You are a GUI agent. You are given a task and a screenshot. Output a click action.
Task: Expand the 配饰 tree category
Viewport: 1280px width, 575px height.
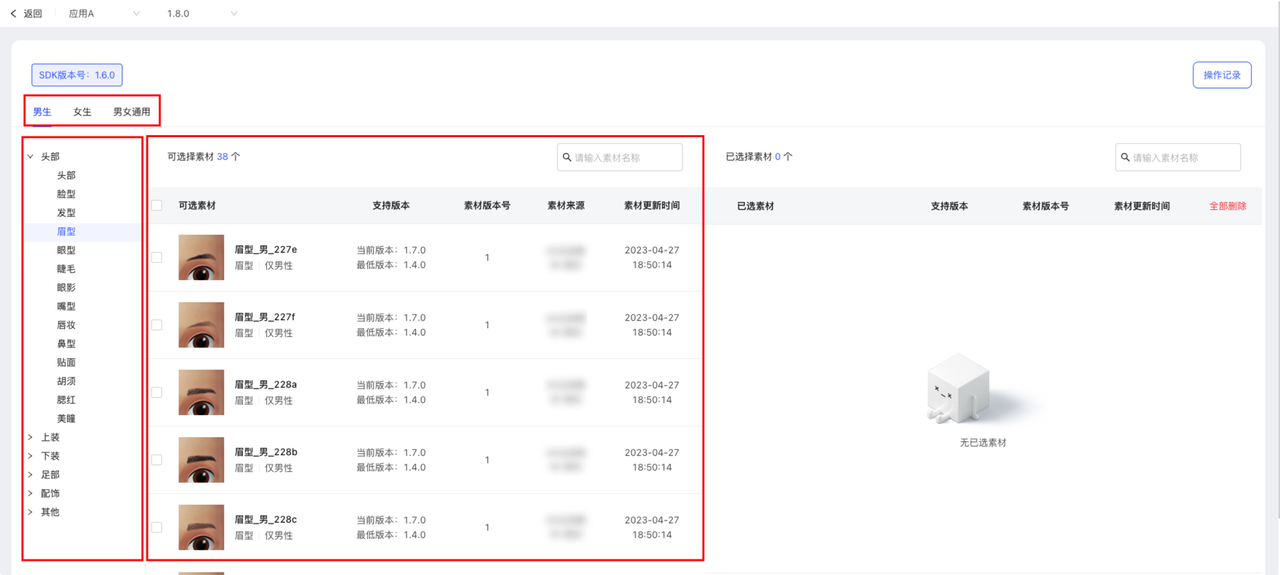click(31, 493)
